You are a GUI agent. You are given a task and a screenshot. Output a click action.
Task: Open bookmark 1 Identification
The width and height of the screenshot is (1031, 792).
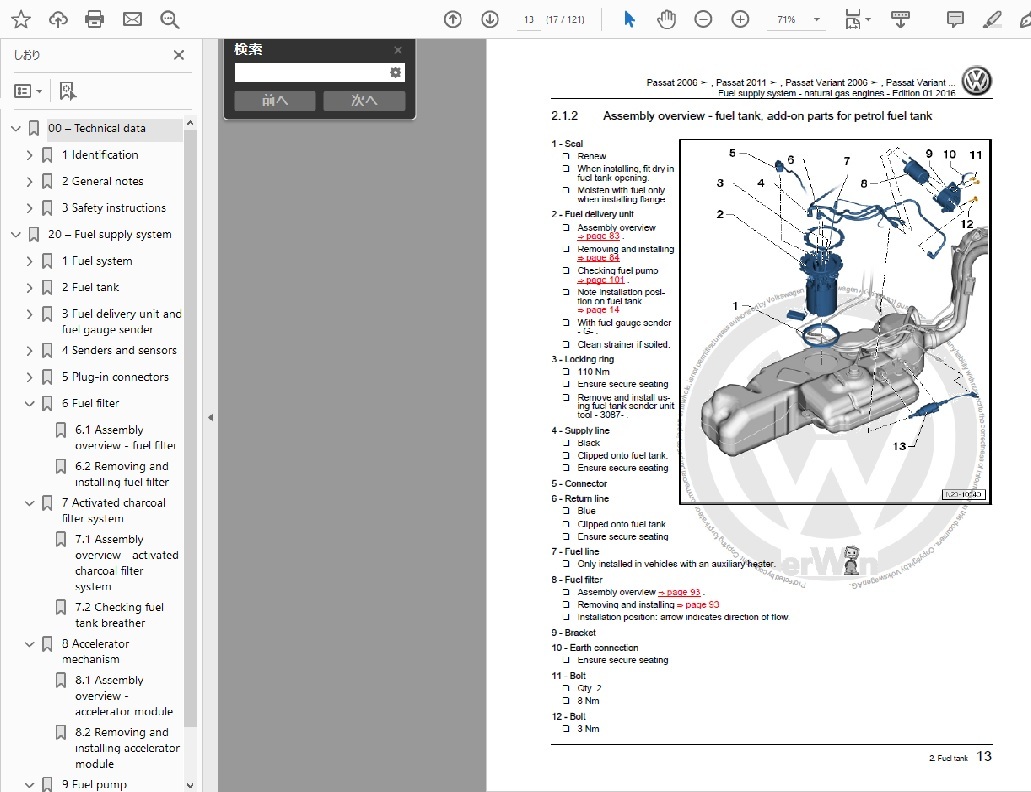tap(100, 155)
